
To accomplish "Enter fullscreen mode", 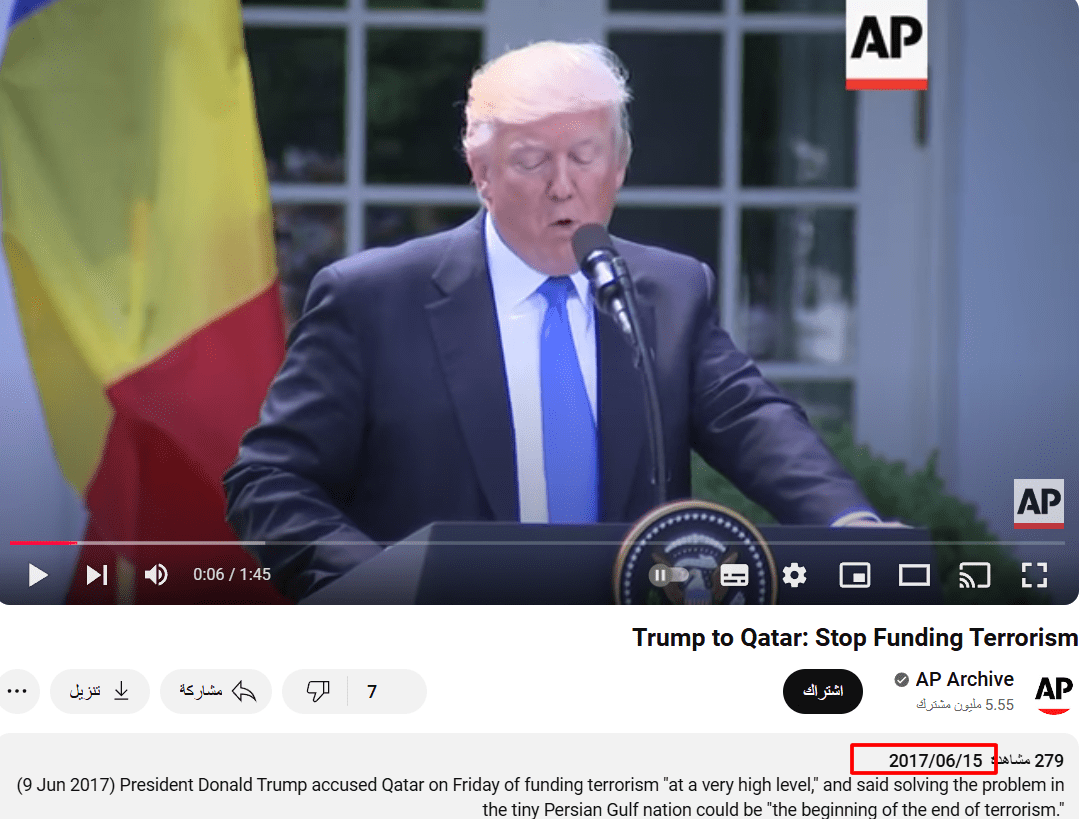I will tap(1034, 575).
